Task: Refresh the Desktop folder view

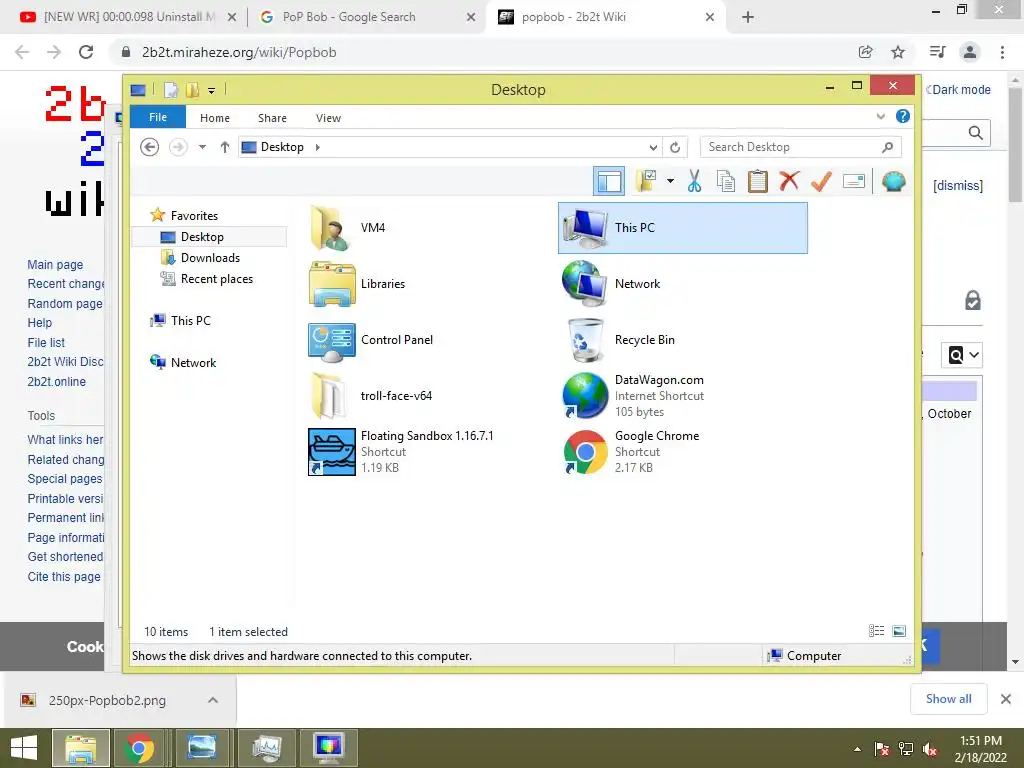Action: [x=675, y=147]
